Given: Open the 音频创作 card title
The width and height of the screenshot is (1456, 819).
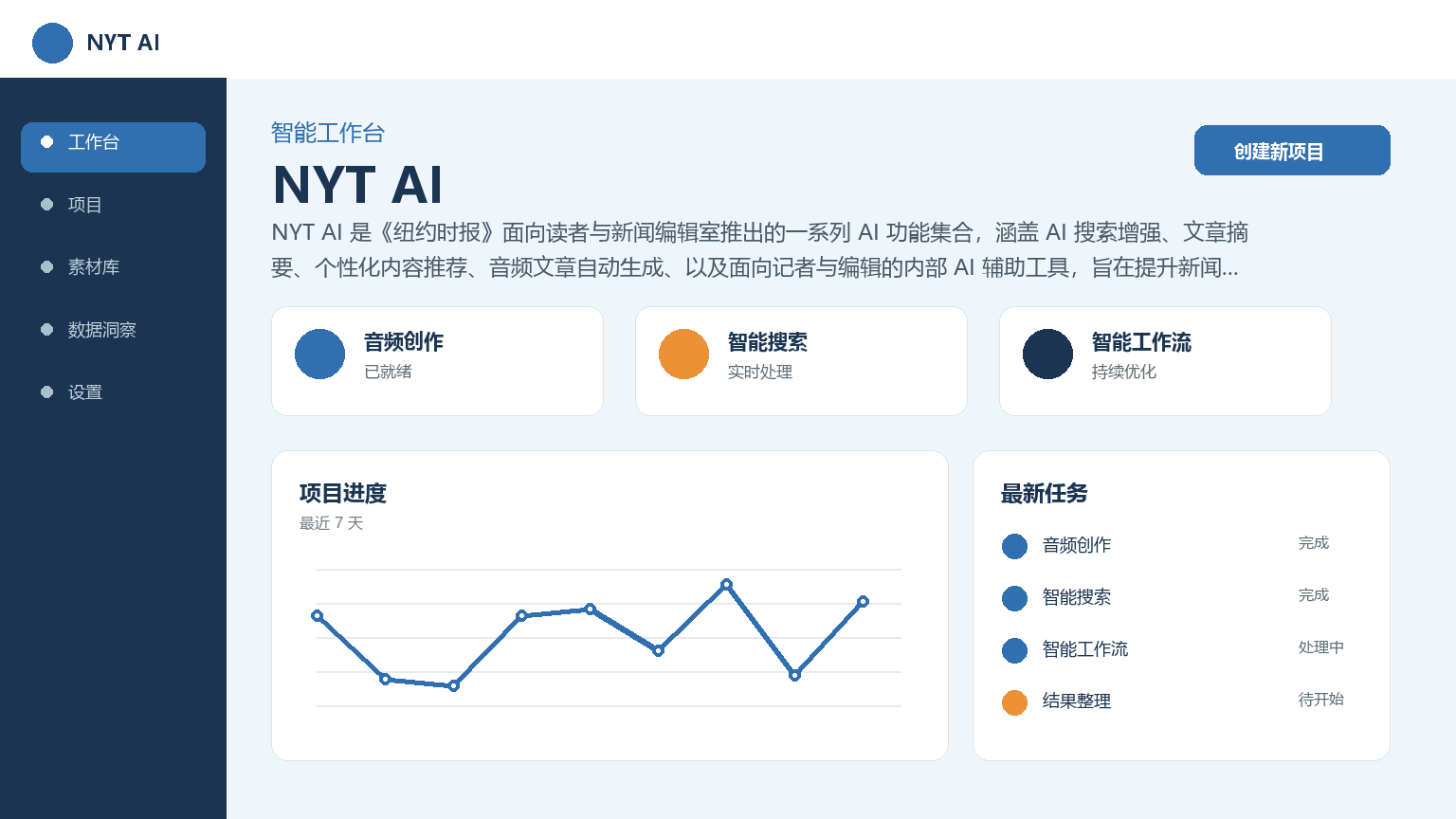Looking at the screenshot, I should [x=404, y=342].
